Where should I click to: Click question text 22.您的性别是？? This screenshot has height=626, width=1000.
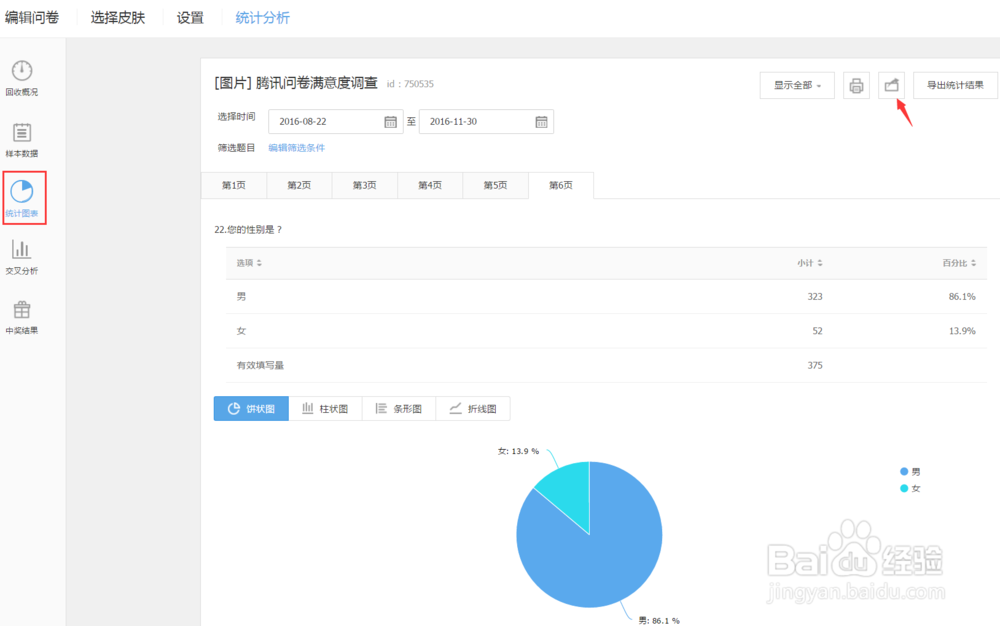pyautogui.click(x=248, y=229)
